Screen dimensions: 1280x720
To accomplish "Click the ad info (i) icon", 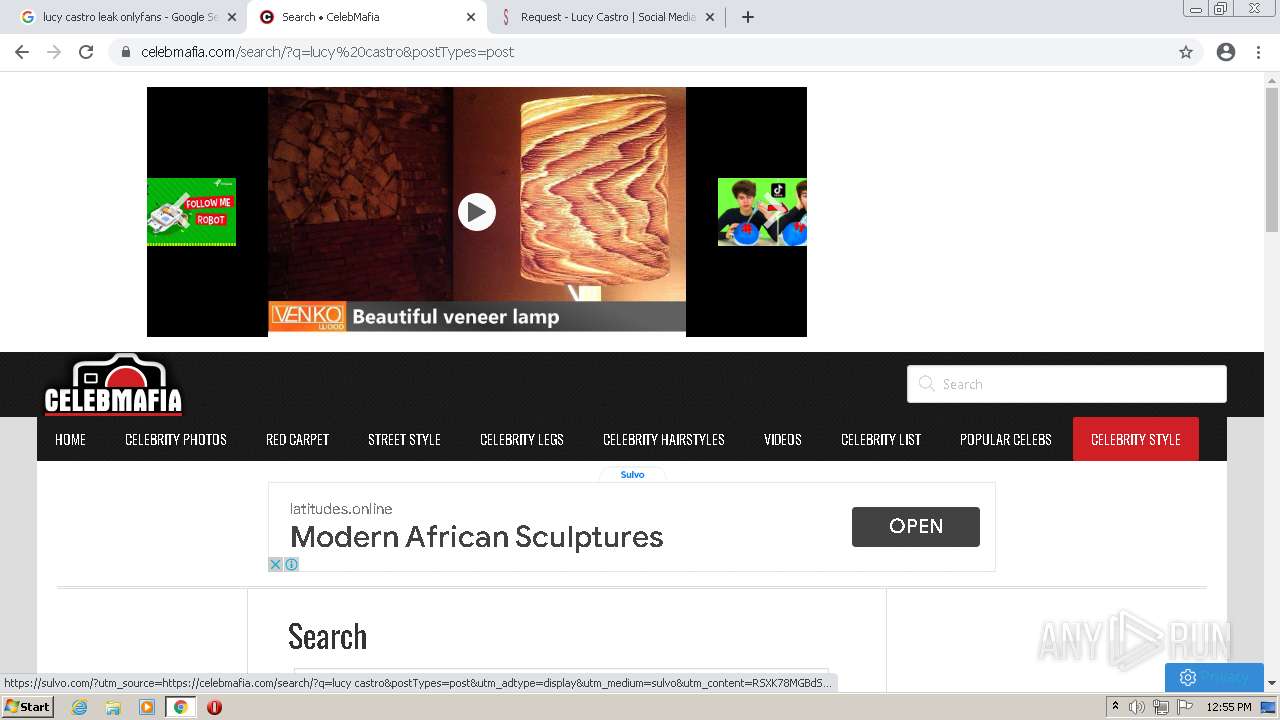I will click(291, 565).
